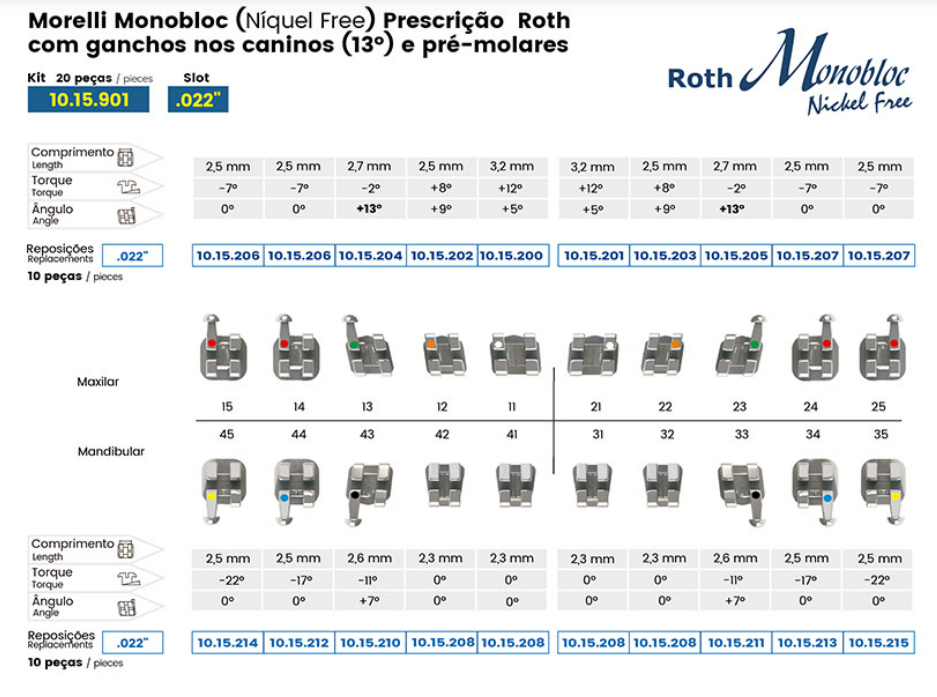
Task: Select the tooth 45 bracket with yellow dot
Action: (223, 491)
